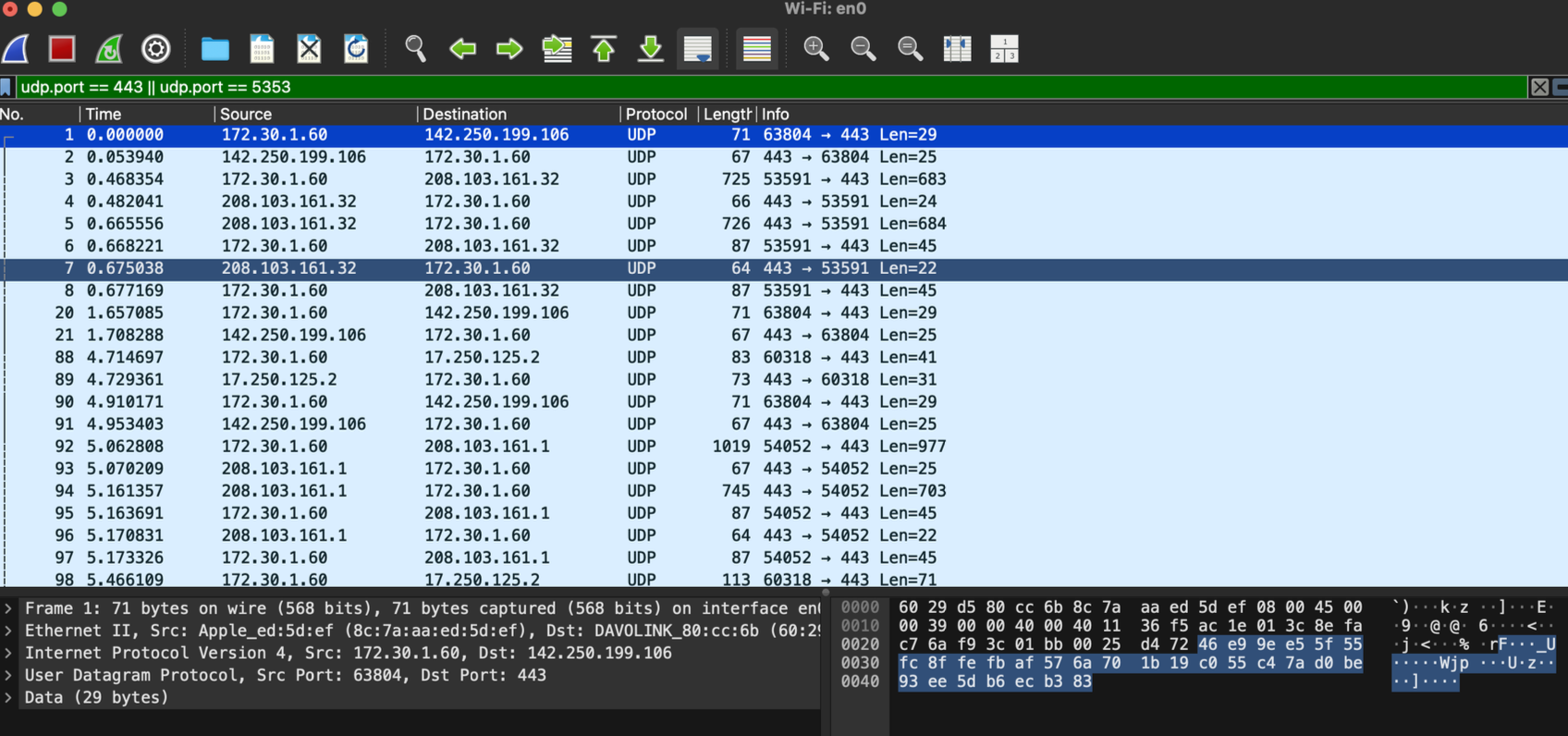Stop the running capture
The height and width of the screenshot is (736, 1568).
[62, 49]
